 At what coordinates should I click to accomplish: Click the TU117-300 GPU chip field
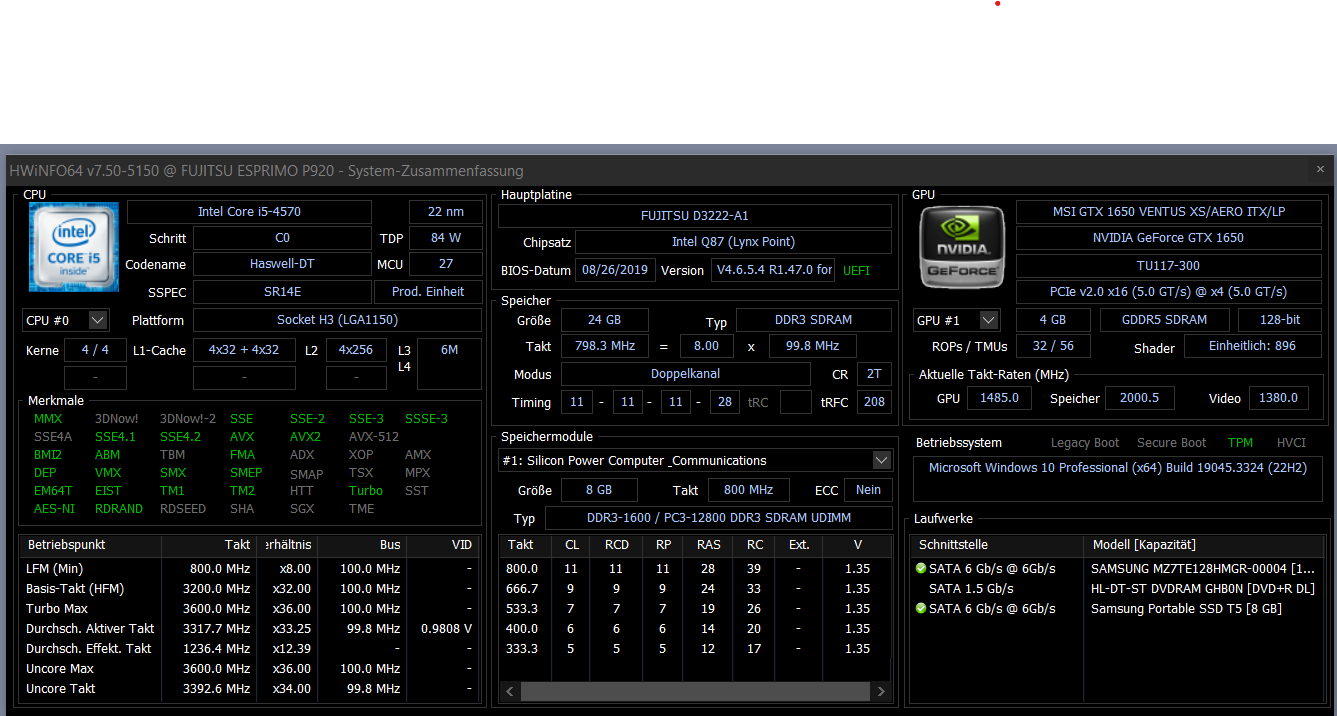pos(1168,266)
